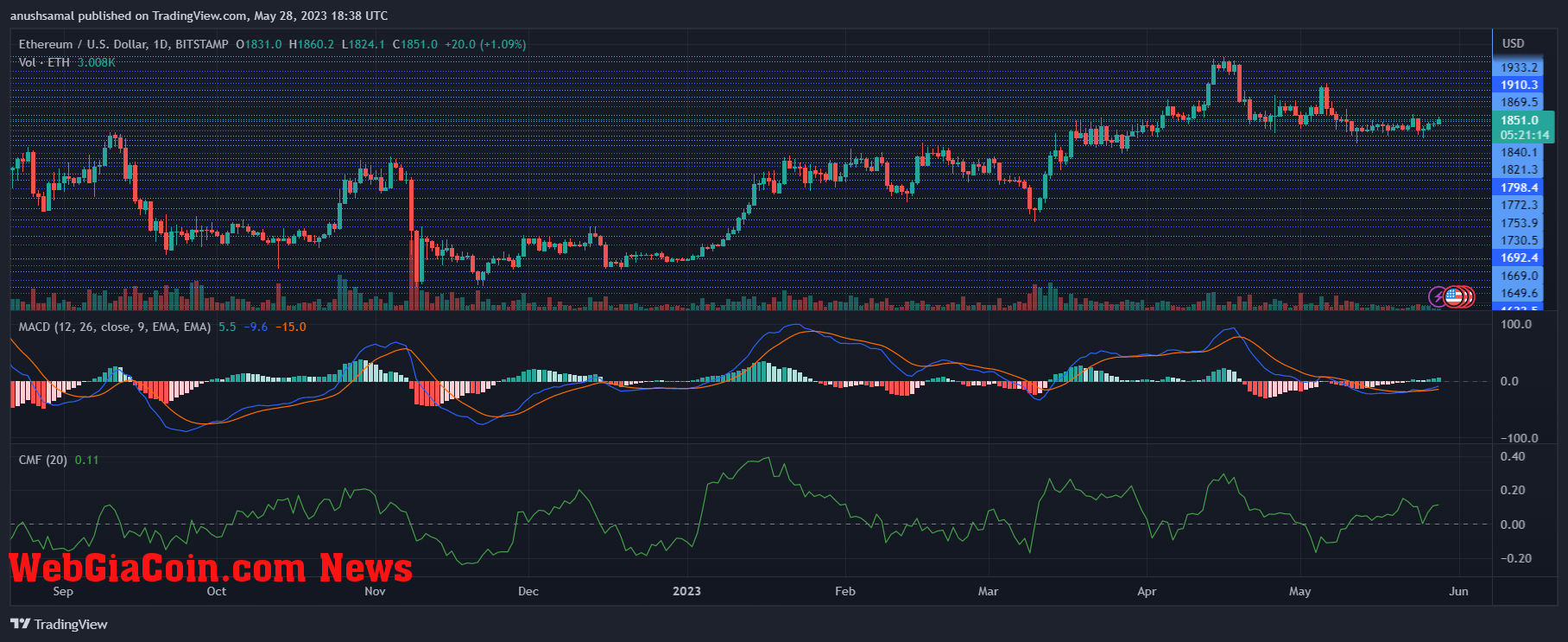
Task: Click the low value L1824.1
Action: pos(364,44)
